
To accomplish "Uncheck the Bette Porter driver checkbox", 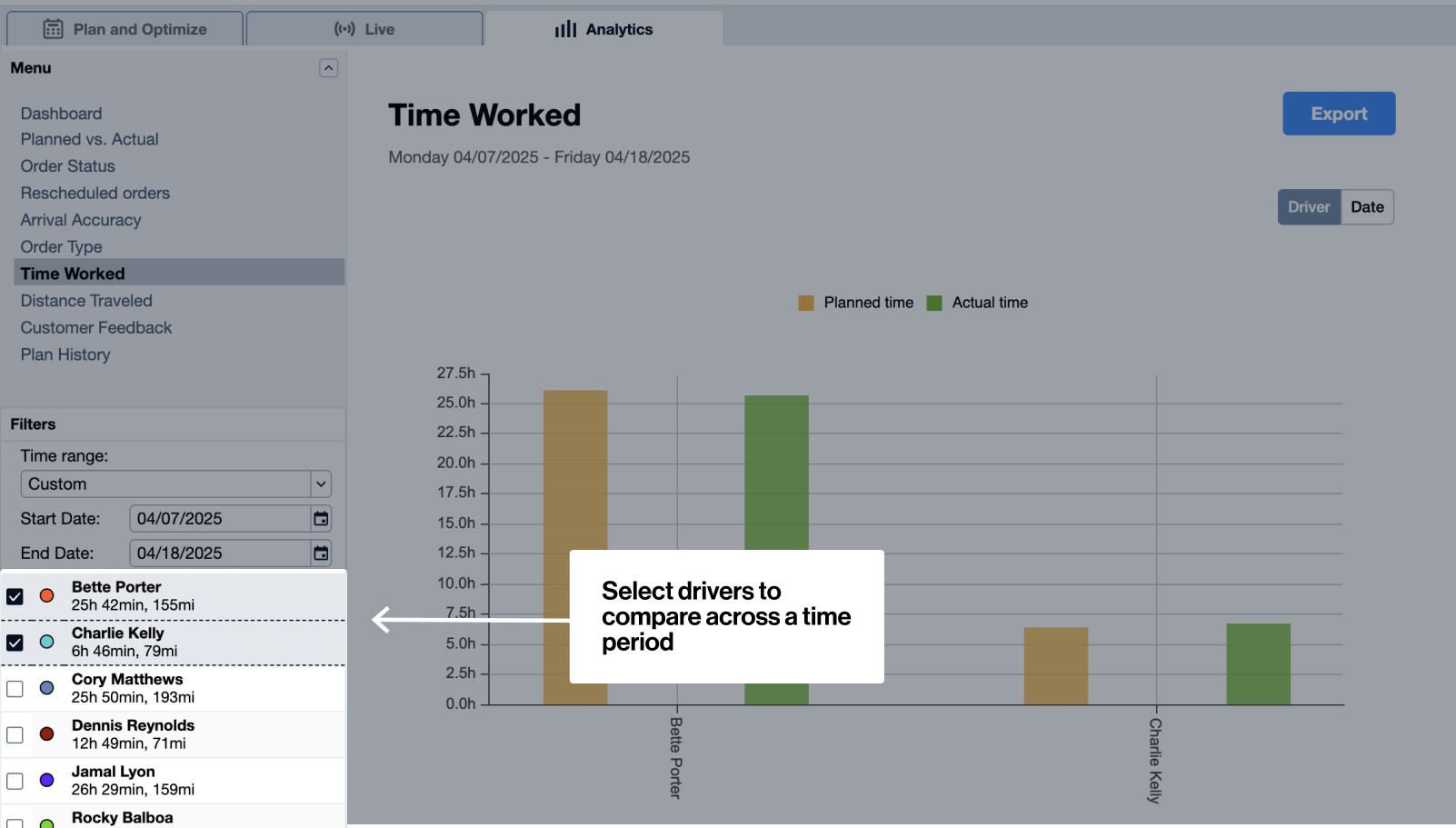I will click(x=15, y=596).
